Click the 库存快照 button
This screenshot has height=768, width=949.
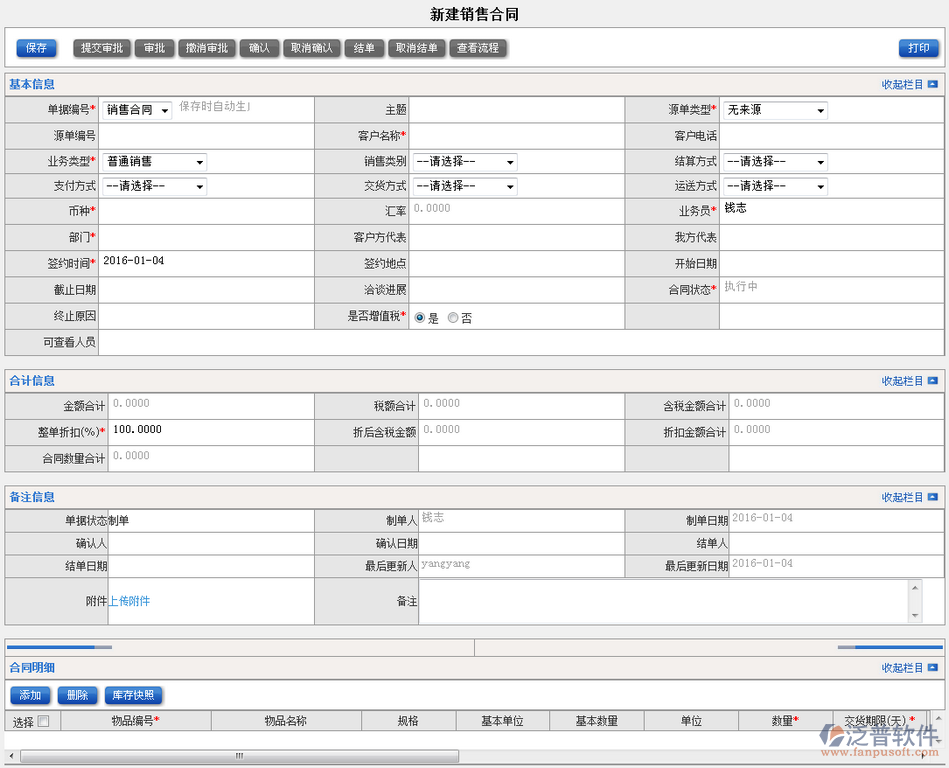pyautogui.click(x=132, y=695)
